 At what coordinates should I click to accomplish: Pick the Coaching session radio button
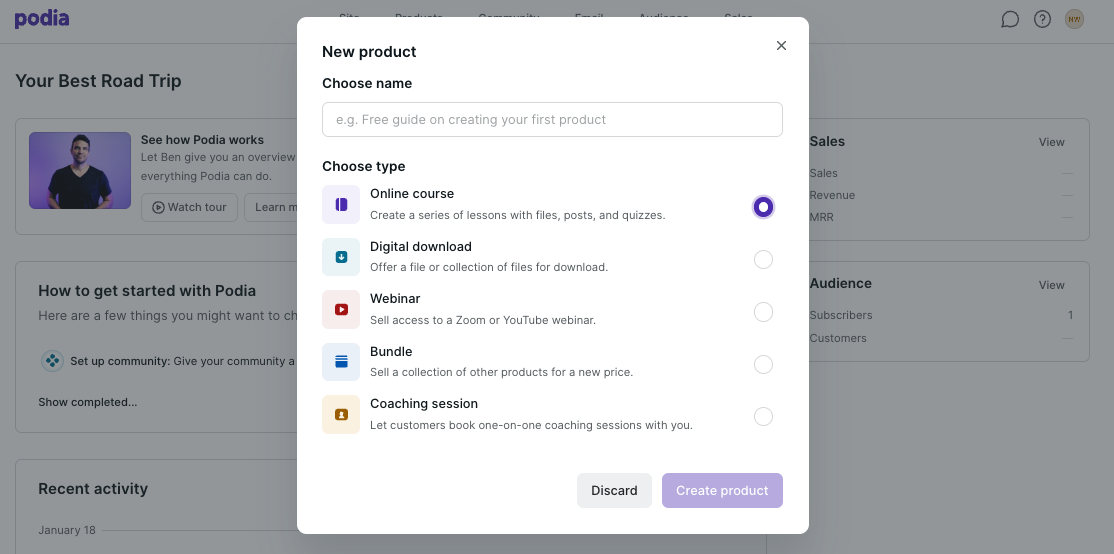(763, 417)
